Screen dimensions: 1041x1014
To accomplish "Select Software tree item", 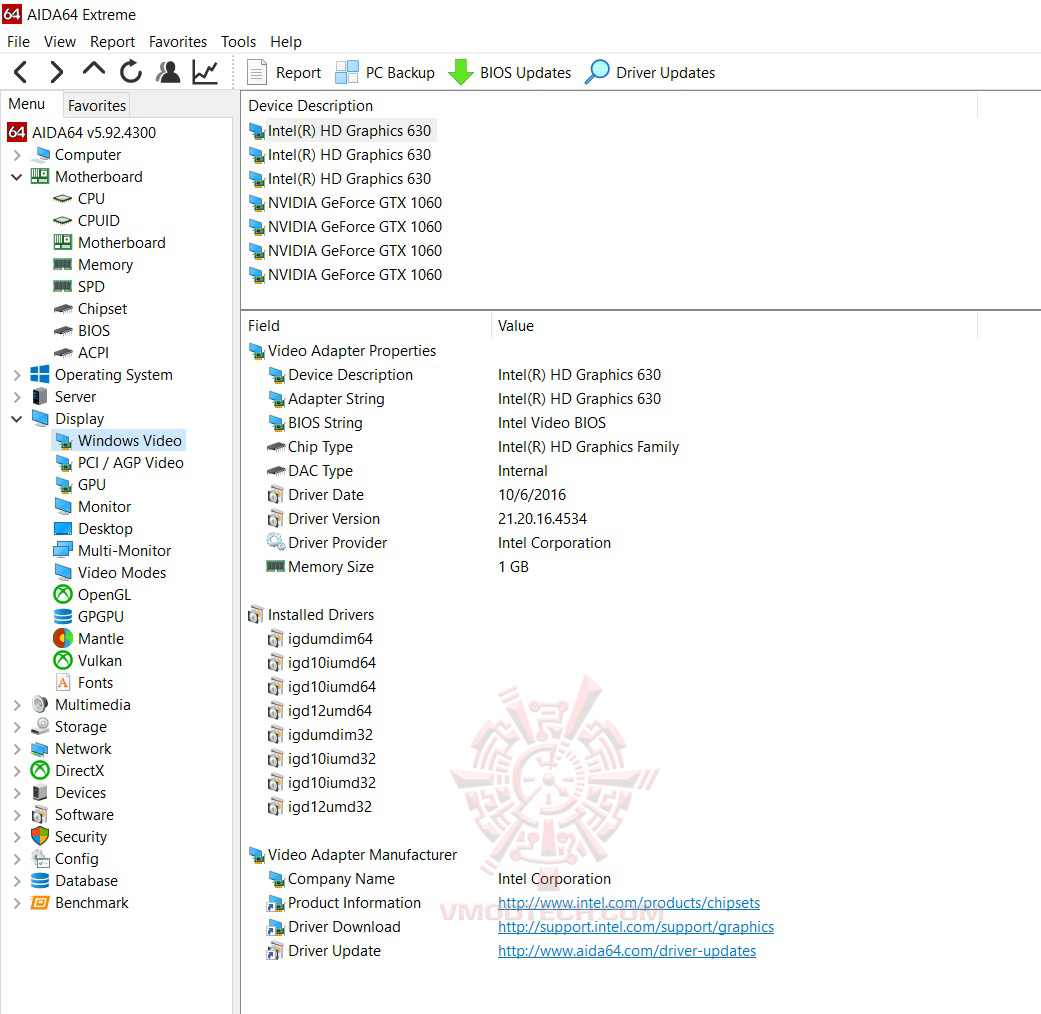I will pyautogui.click(x=72, y=815).
